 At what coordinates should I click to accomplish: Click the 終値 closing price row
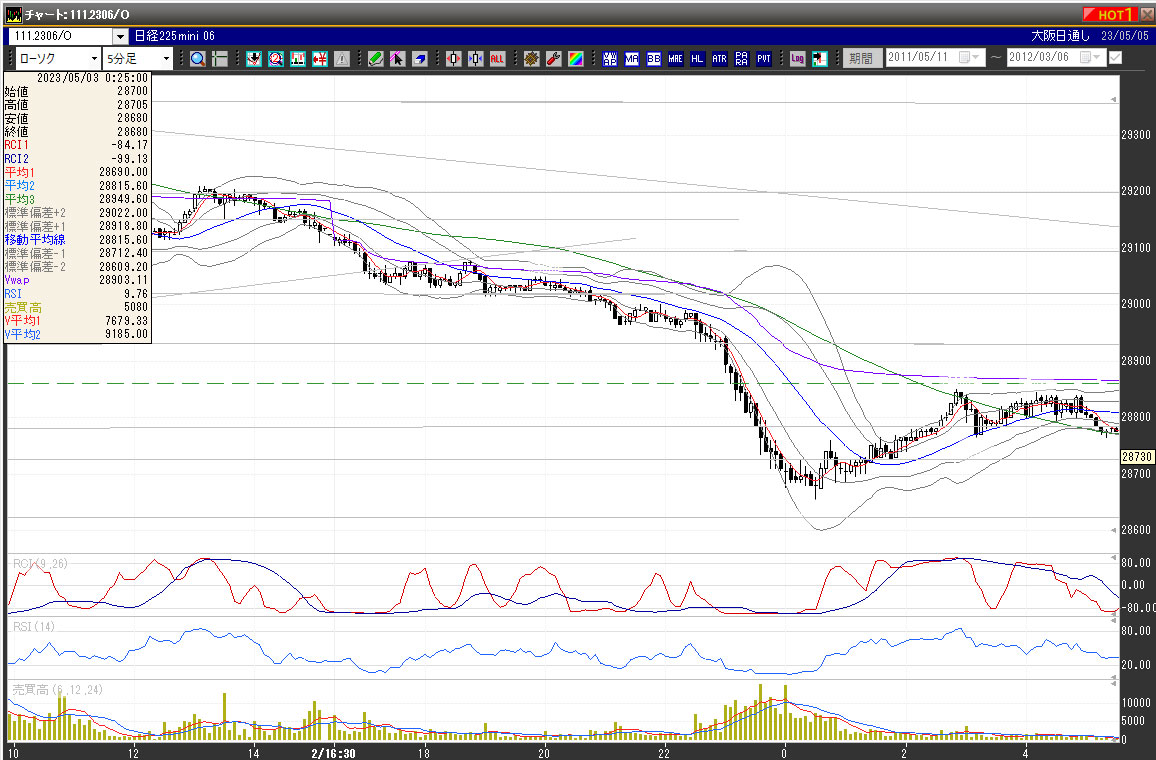(x=77, y=131)
